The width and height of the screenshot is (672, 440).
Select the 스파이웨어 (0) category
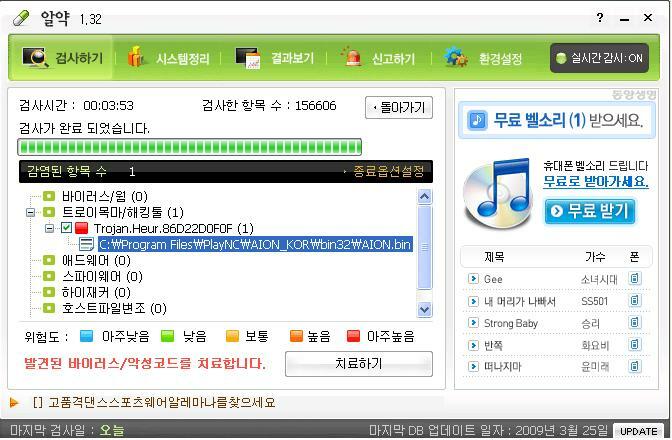pos(102,276)
